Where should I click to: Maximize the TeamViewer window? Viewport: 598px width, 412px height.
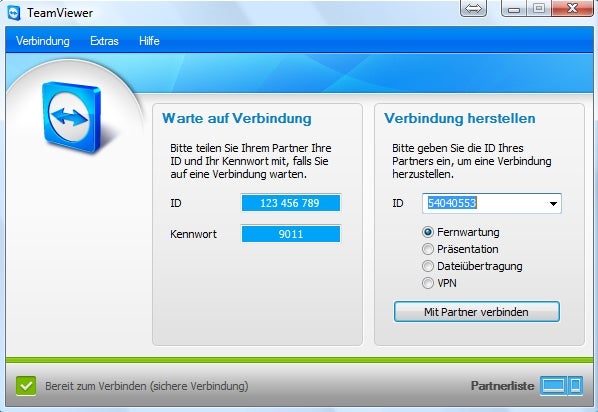(539, 8)
